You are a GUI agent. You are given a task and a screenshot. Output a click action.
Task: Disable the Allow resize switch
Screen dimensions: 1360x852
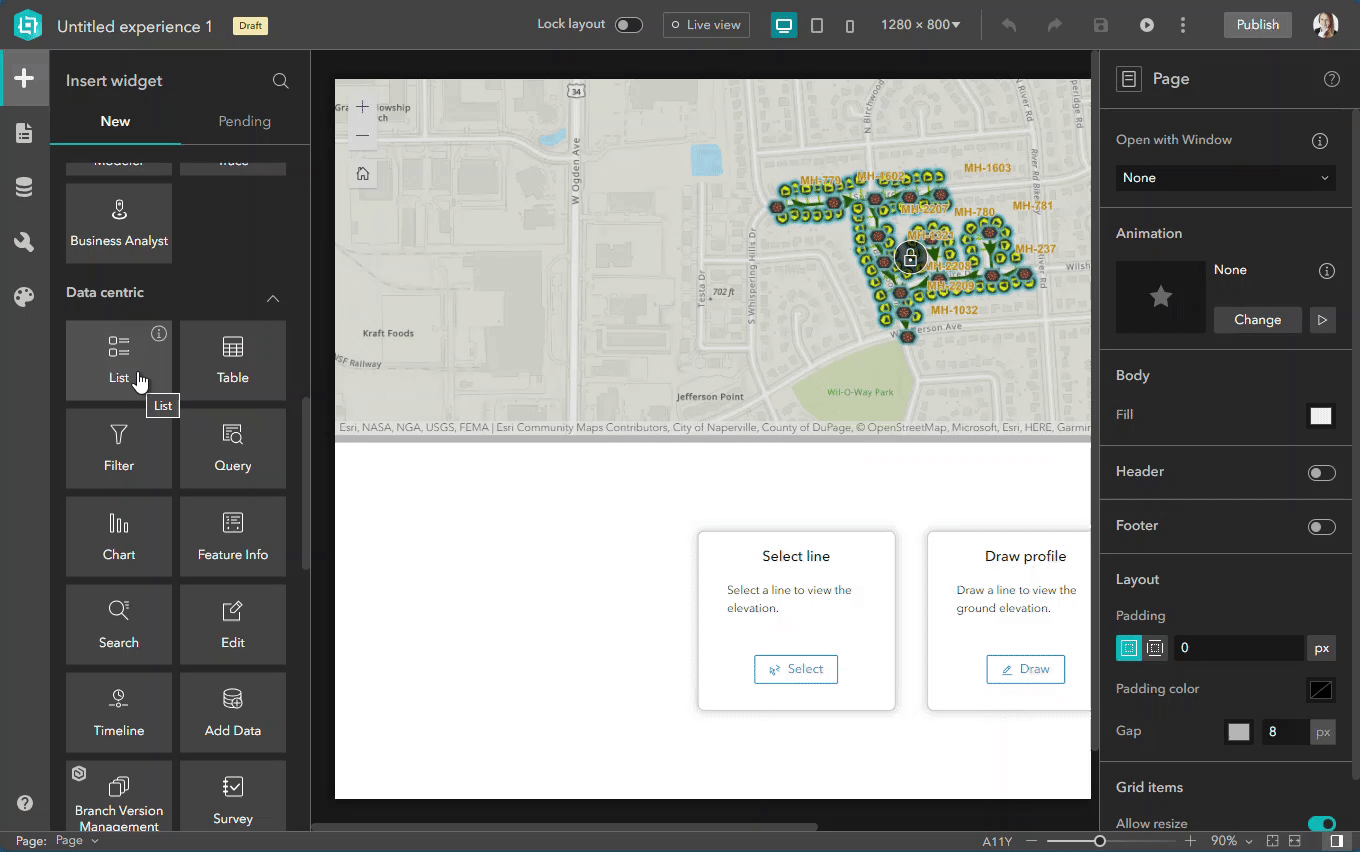[x=1322, y=824]
